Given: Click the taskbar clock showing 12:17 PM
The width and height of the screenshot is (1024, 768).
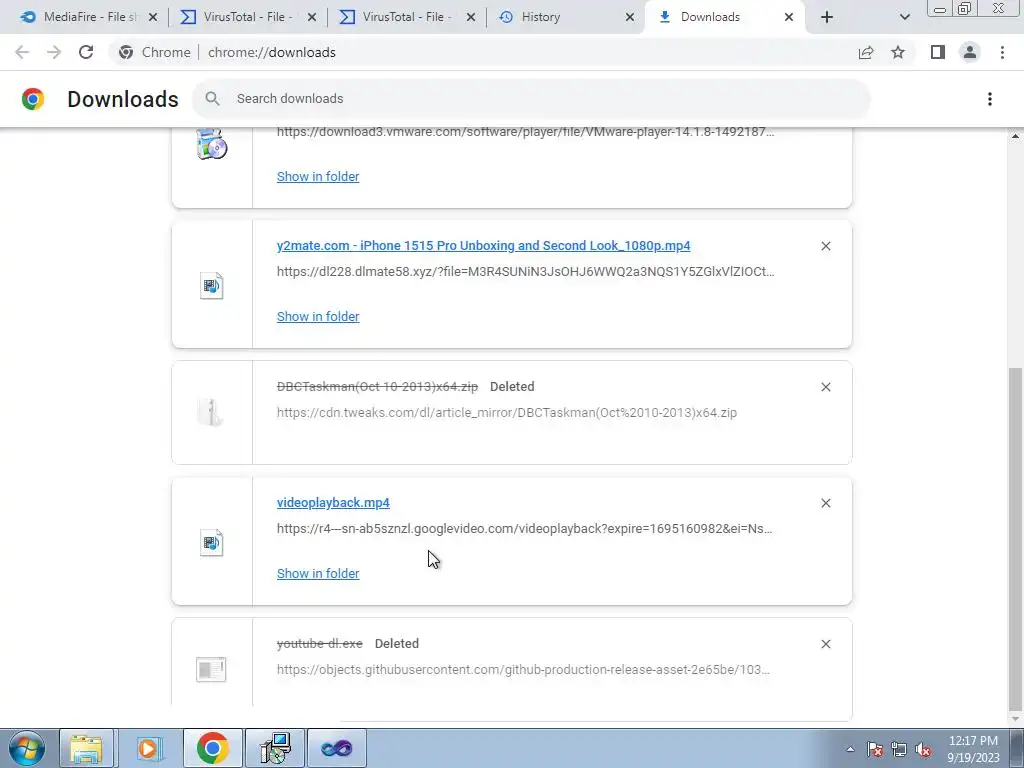Looking at the screenshot, I should point(973,749).
